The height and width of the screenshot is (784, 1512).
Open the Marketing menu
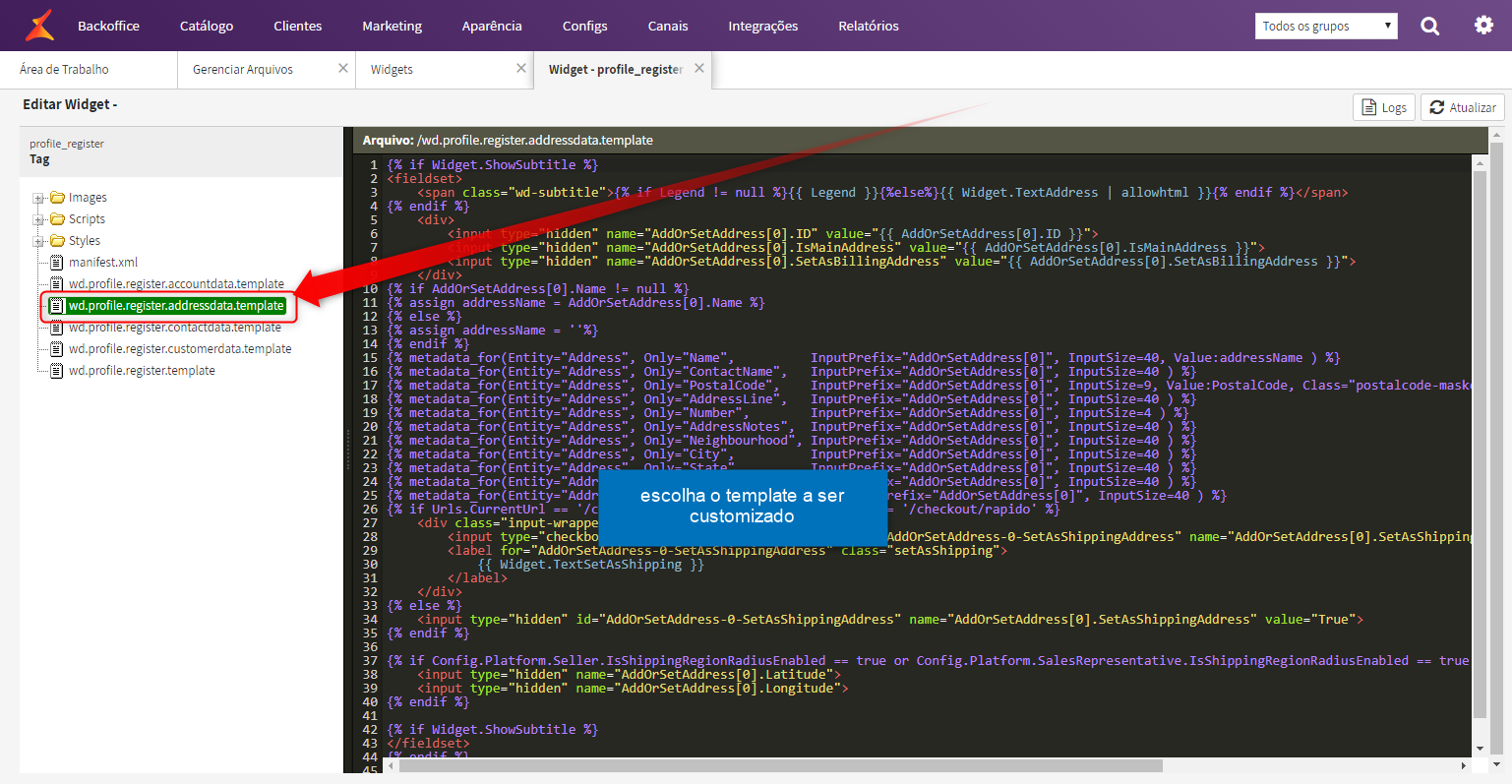click(392, 26)
